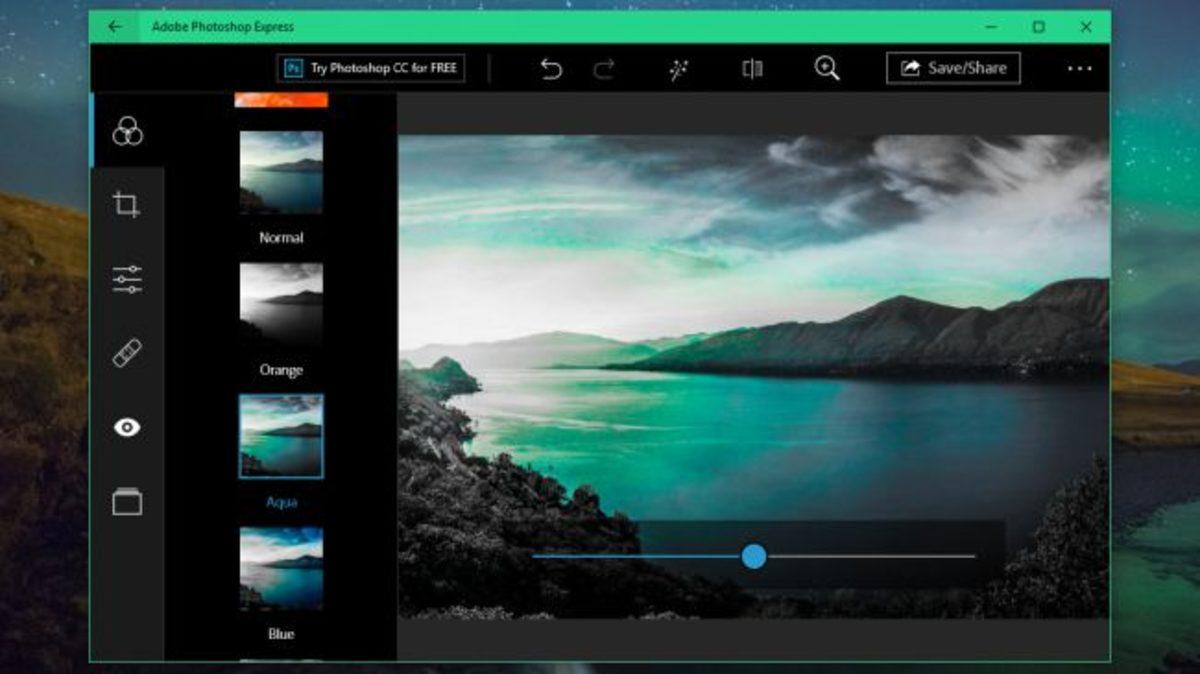Image resolution: width=1200 pixels, height=674 pixels.
Task: Switch to the Normal look
Action: 281,170
